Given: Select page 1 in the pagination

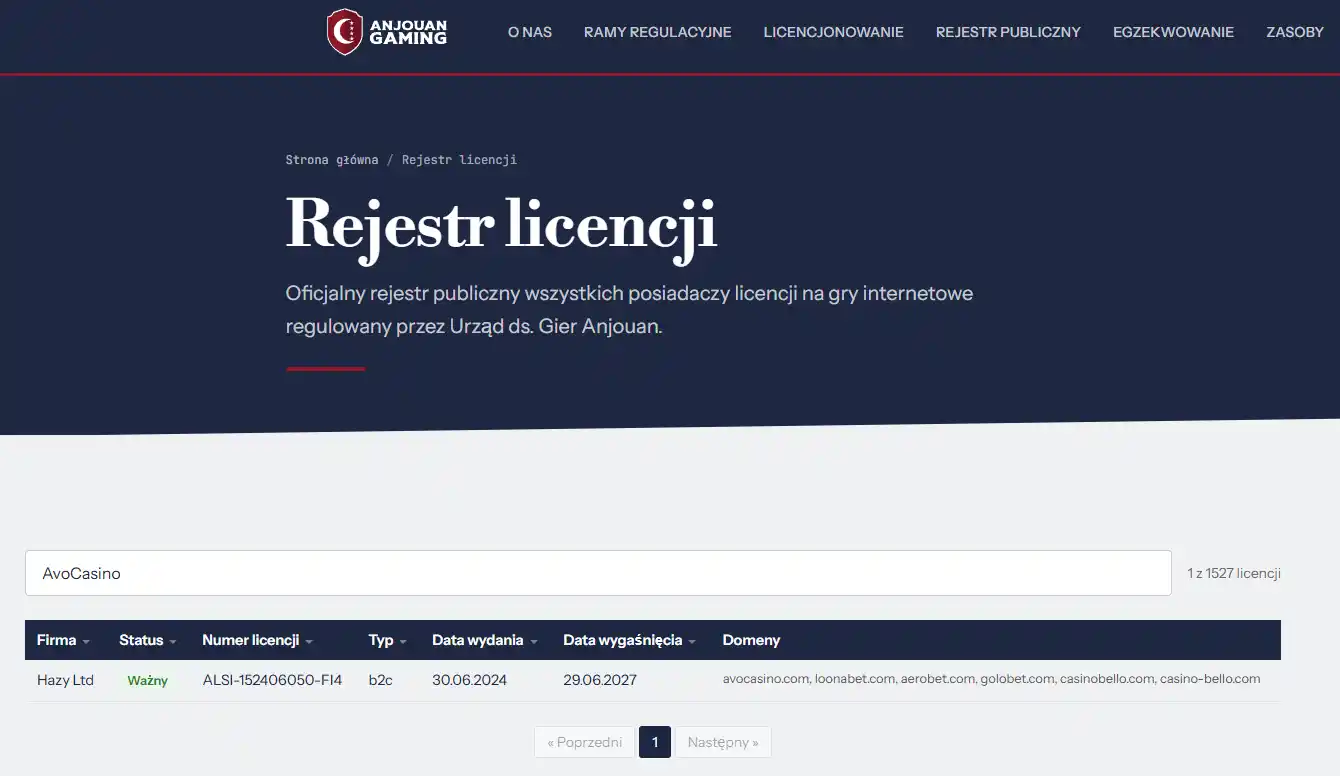Looking at the screenshot, I should pyautogui.click(x=655, y=742).
